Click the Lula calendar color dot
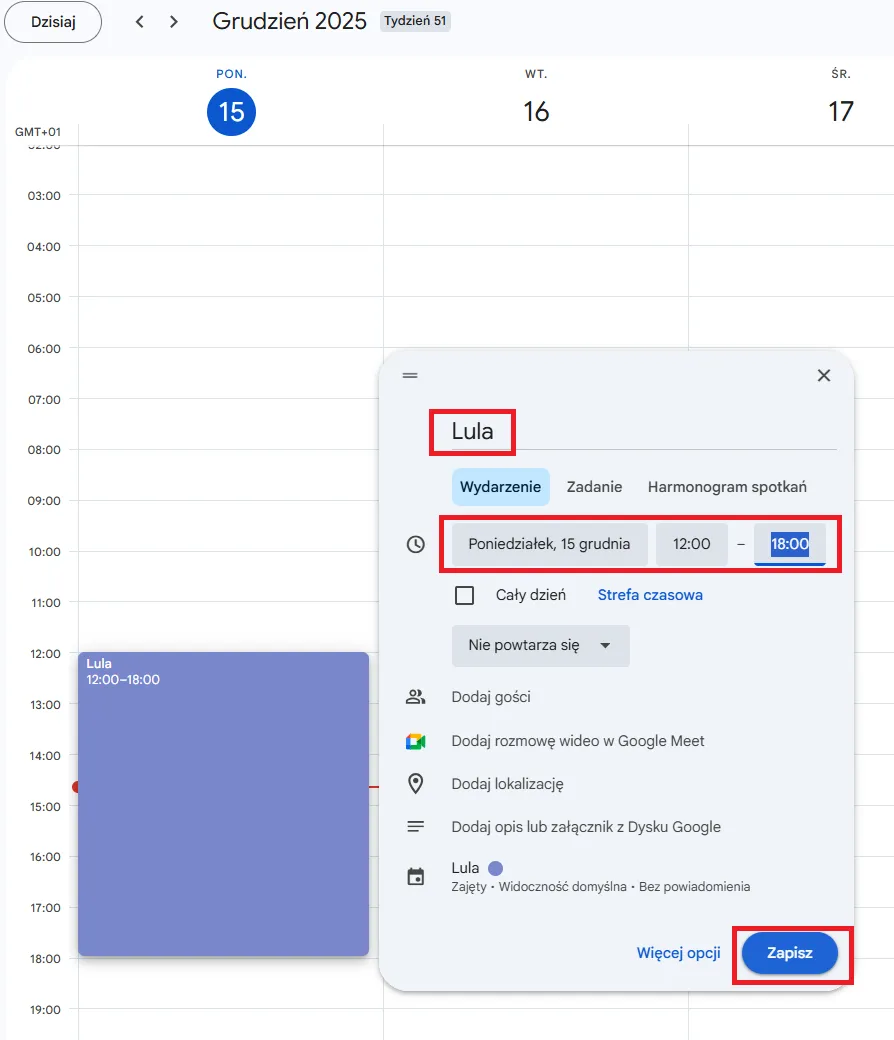894x1040 pixels. pos(495,868)
